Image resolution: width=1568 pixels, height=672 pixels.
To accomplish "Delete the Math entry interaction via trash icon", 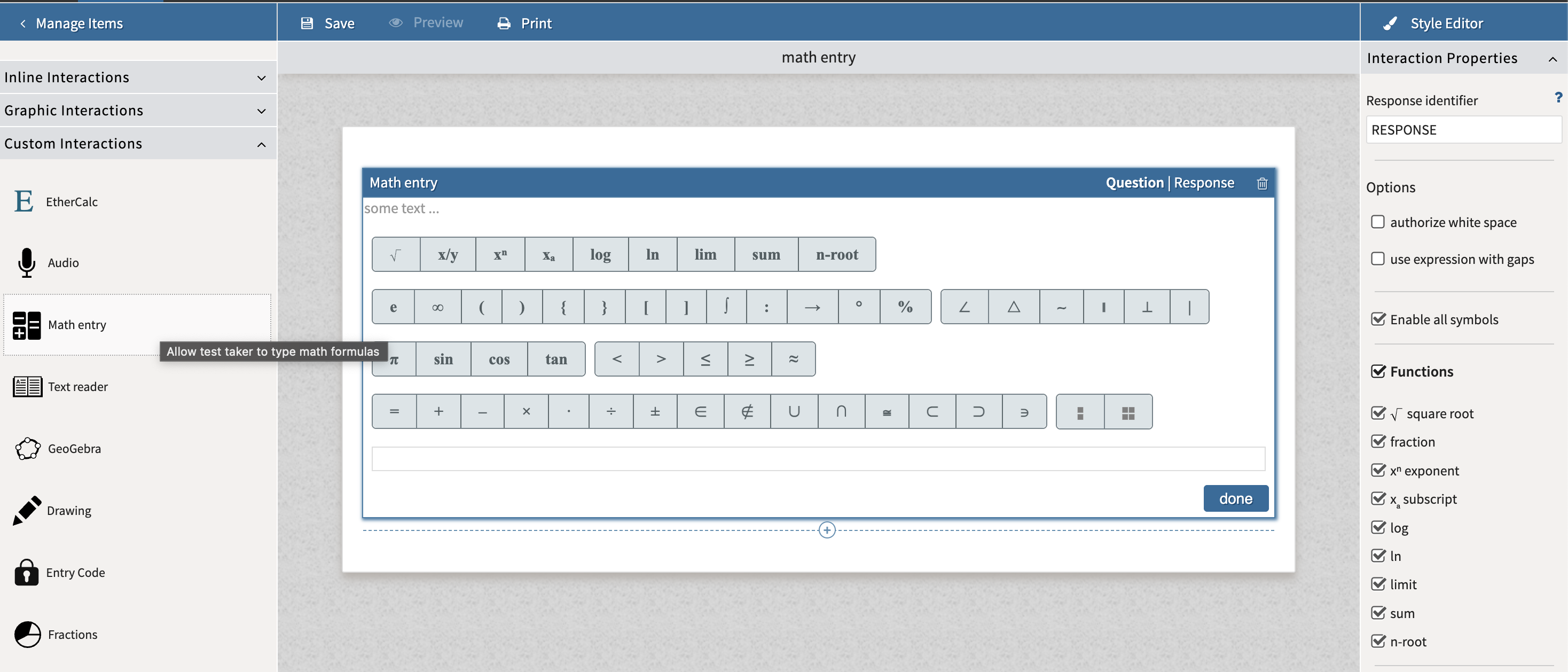I will [1262, 183].
